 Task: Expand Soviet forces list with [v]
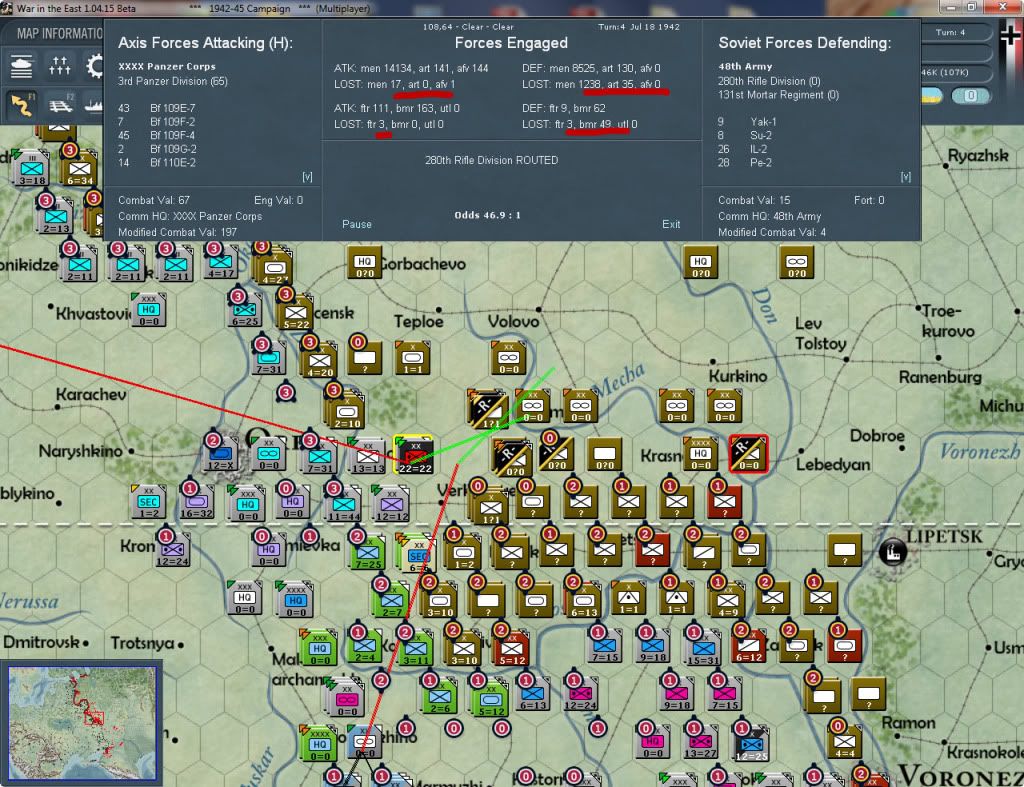pyautogui.click(x=906, y=177)
